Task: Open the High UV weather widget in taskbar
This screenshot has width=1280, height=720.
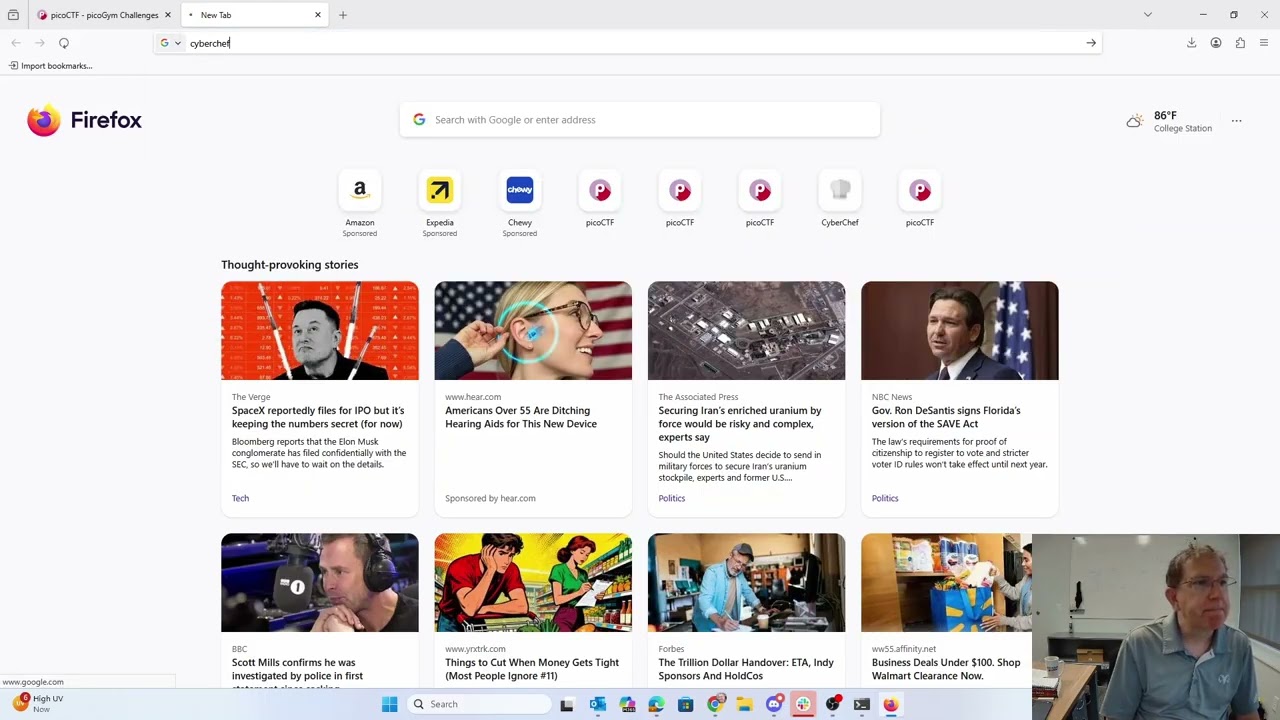Action: coord(38,703)
